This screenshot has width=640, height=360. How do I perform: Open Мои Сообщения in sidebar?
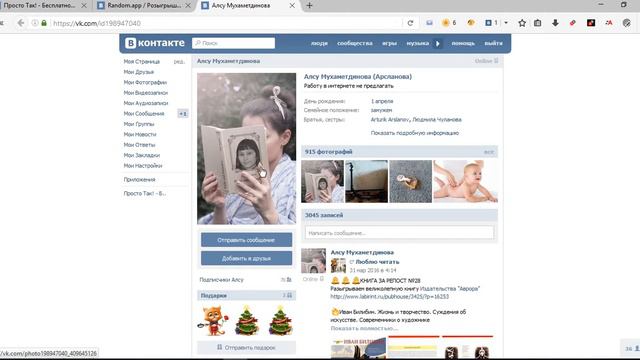pyautogui.click(x=144, y=113)
